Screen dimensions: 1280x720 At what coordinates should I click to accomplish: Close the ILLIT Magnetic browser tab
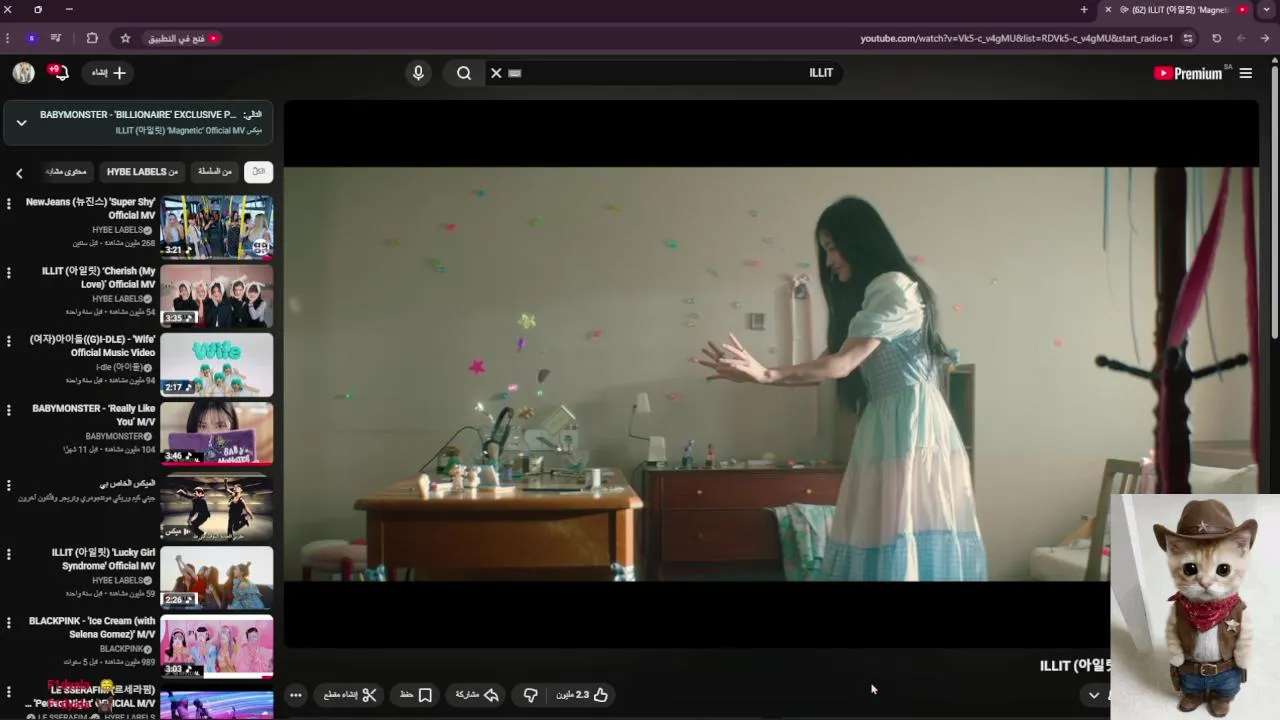pos(1108,10)
